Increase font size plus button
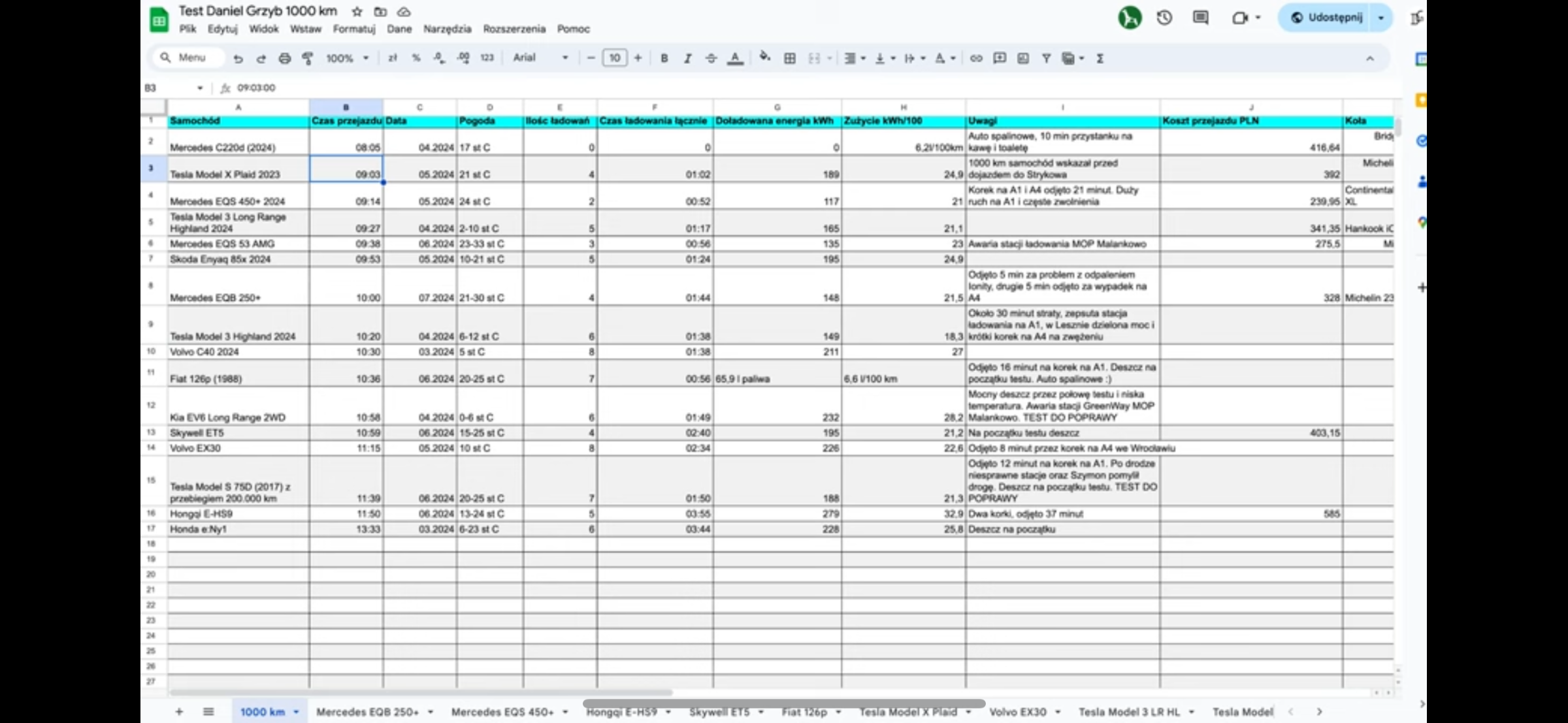Screen dimensions: 1568x723 (x=638, y=58)
